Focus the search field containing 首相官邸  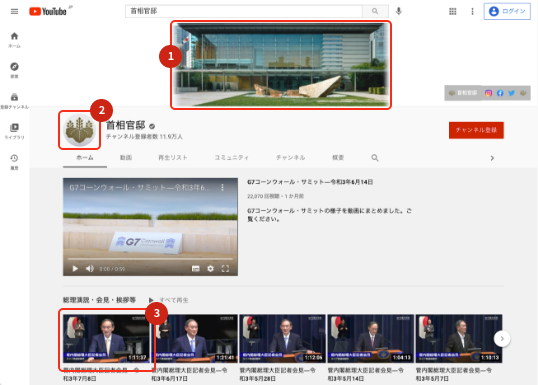click(x=244, y=11)
